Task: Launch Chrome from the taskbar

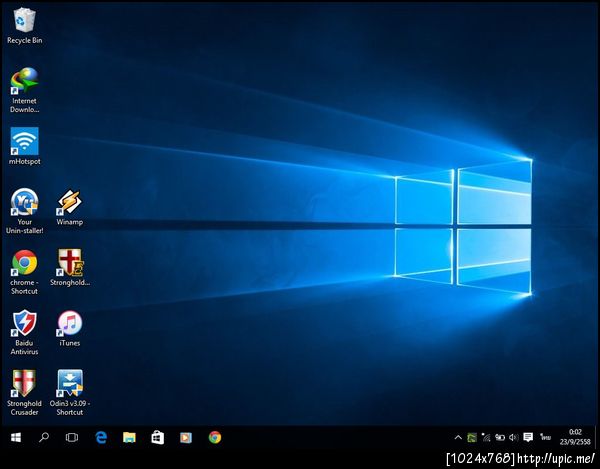Action: pyautogui.click(x=215, y=437)
